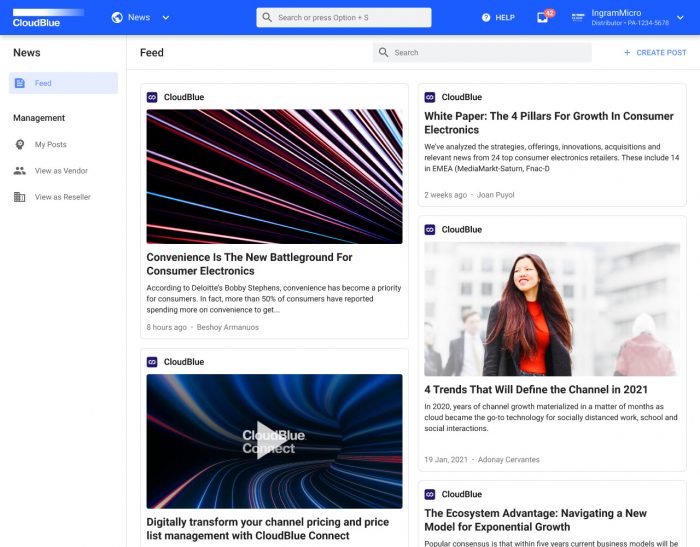Click CloudBlue avatar on Convenience post
This screenshot has width=700, height=547.
point(152,97)
